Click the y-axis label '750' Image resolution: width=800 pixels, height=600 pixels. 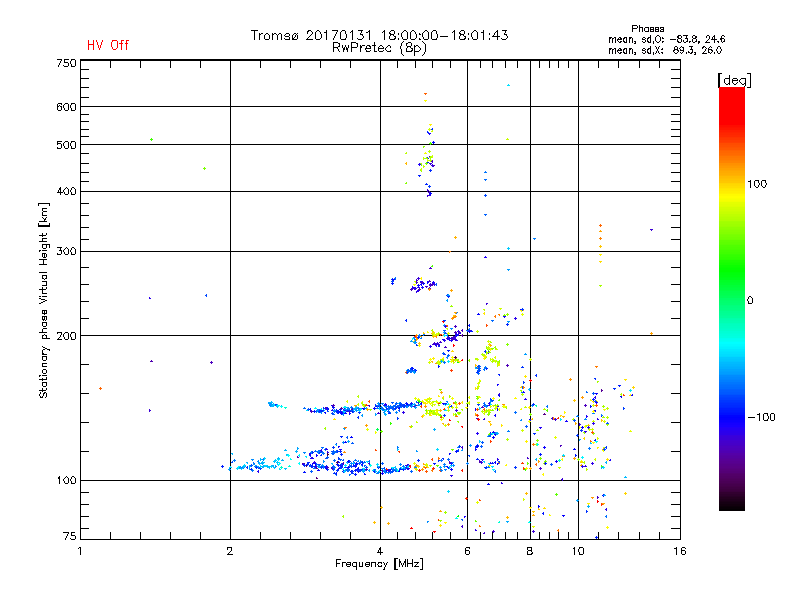[x=66, y=63]
